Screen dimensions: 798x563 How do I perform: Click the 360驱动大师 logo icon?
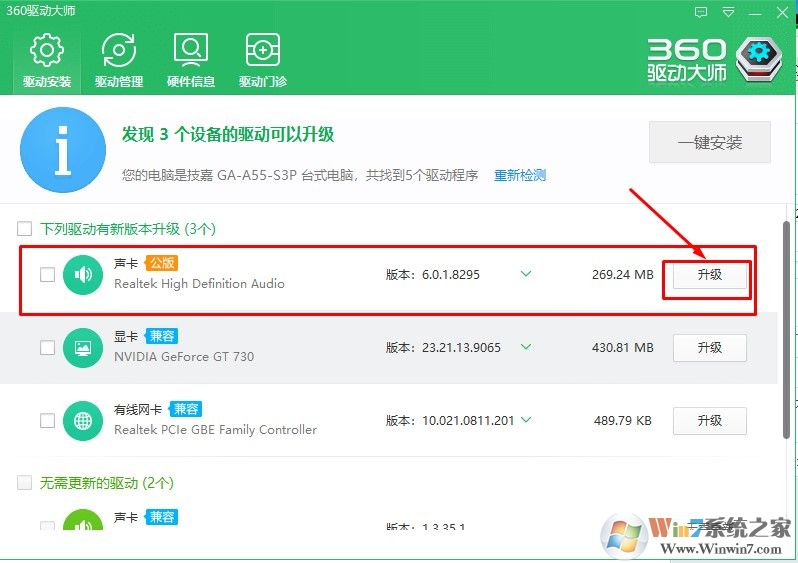pyautogui.click(x=759, y=59)
